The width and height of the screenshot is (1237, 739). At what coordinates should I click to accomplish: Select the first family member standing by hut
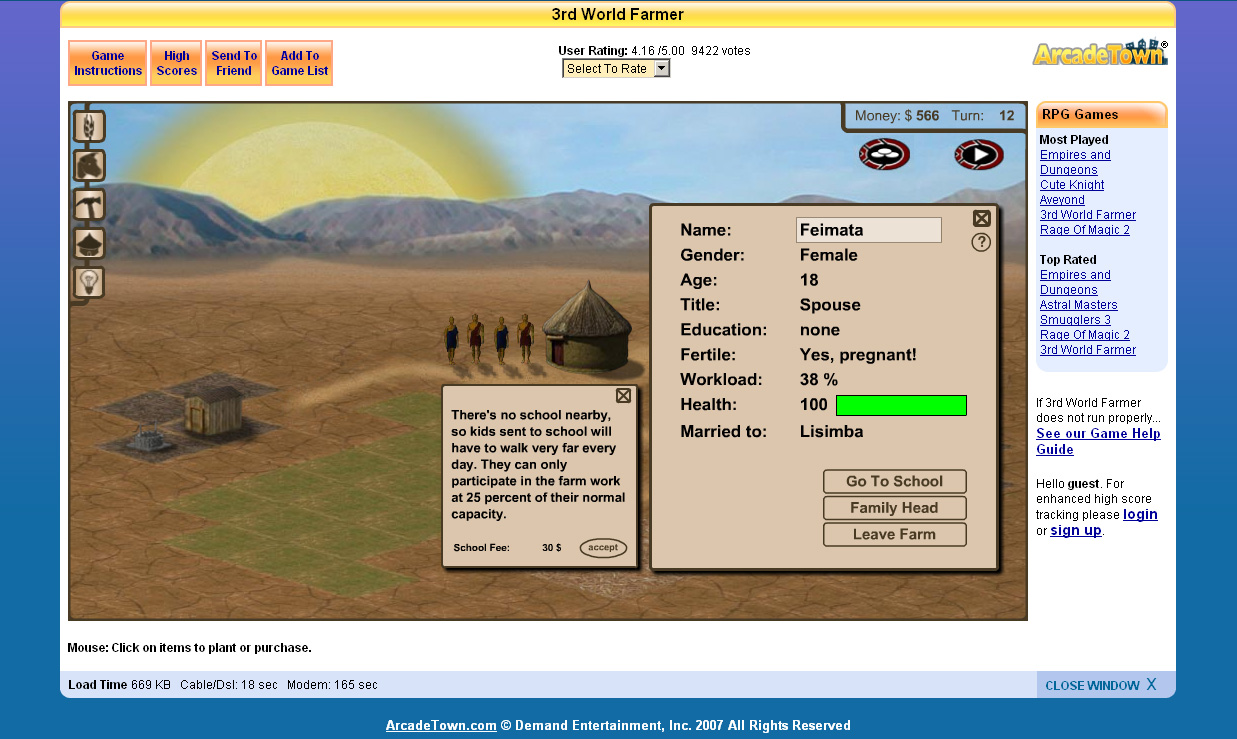coord(452,340)
